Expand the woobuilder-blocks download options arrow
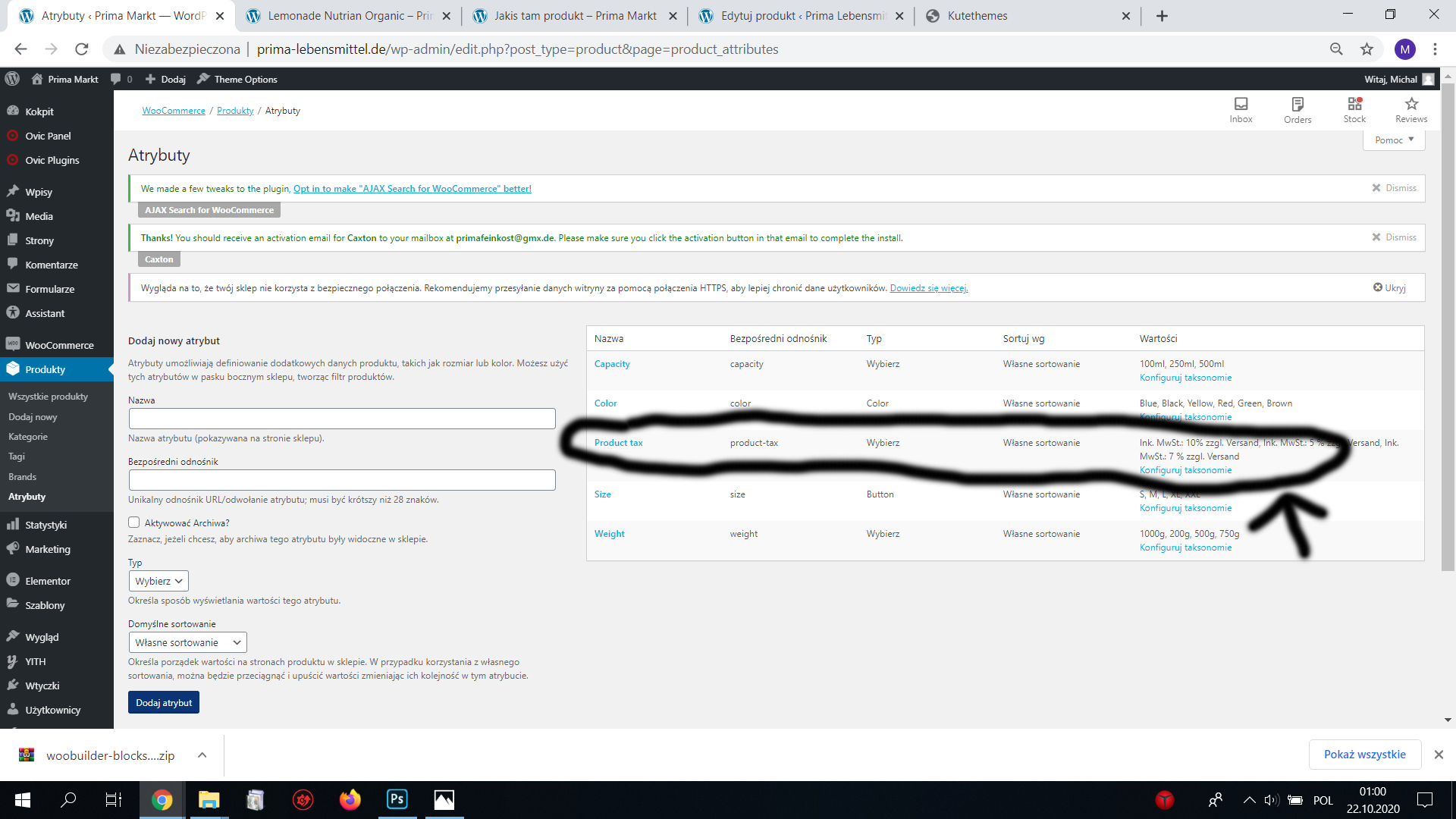The width and height of the screenshot is (1456, 819). coord(202,755)
